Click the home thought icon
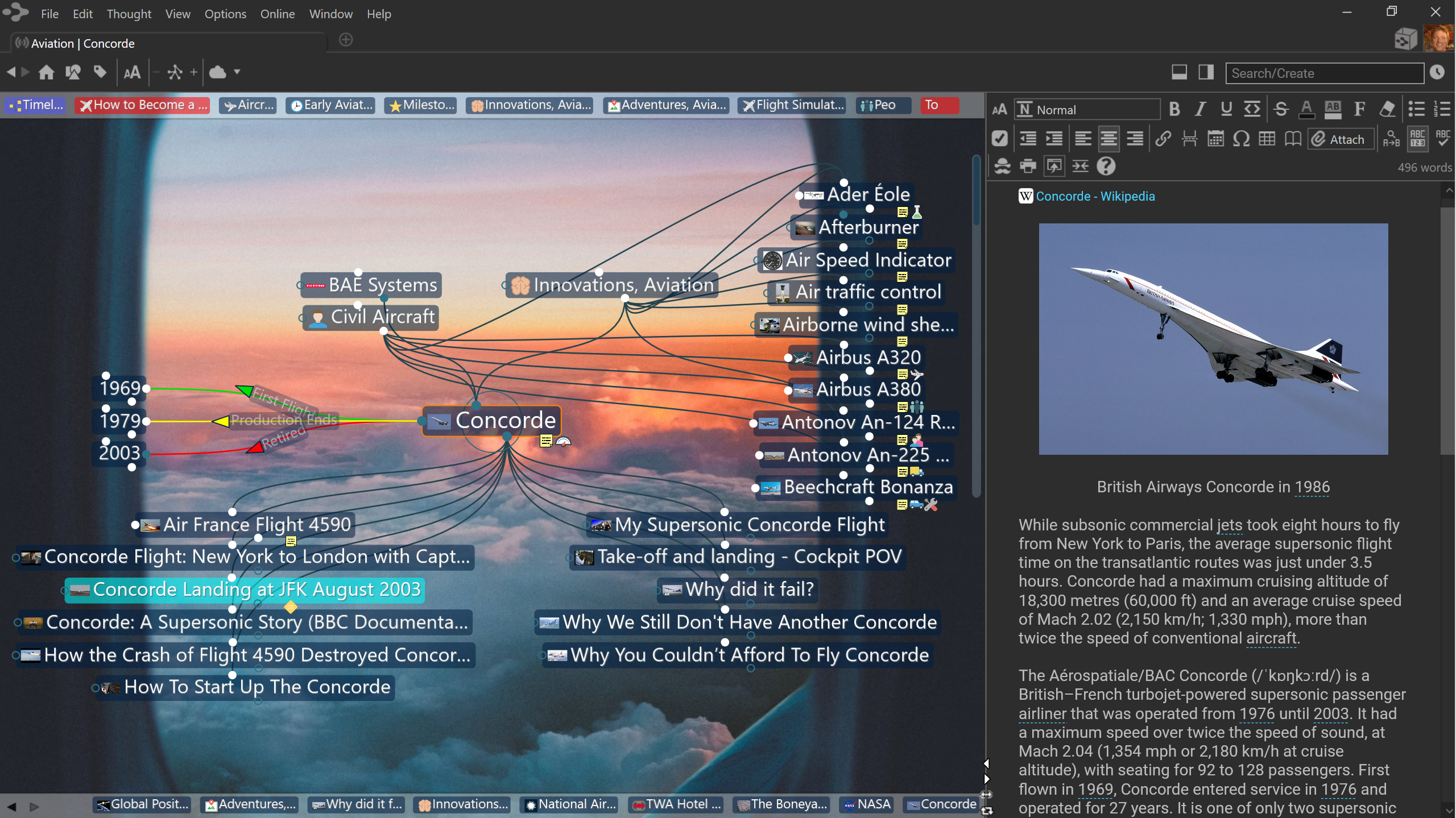Viewport: 1456px width, 818px height. pyautogui.click(x=46, y=72)
